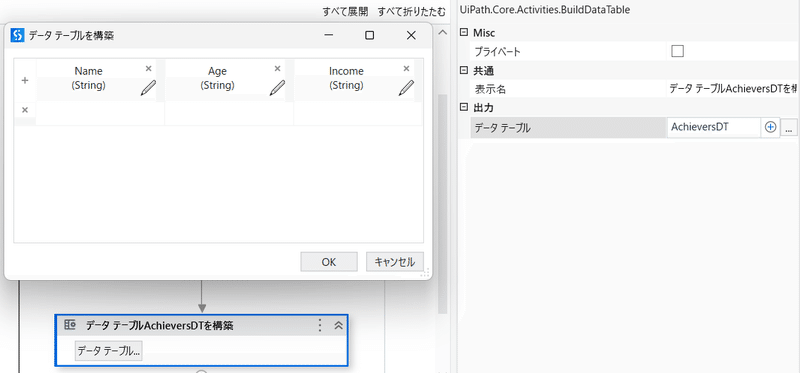Click the Build Data Table activity icon
This screenshot has height=373, width=800.
coord(70,325)
